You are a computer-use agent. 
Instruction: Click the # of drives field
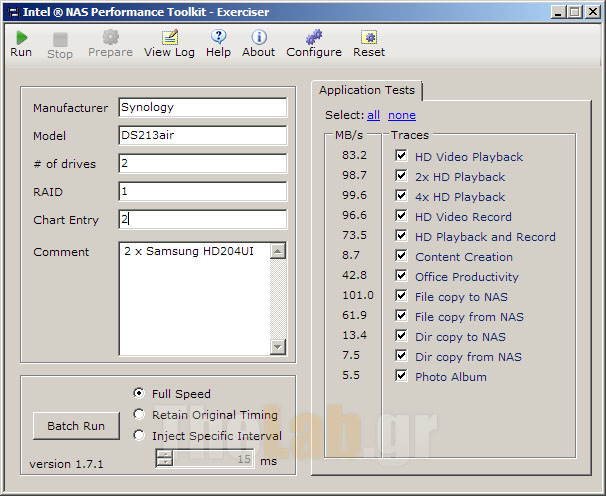(x=203, y=164)
